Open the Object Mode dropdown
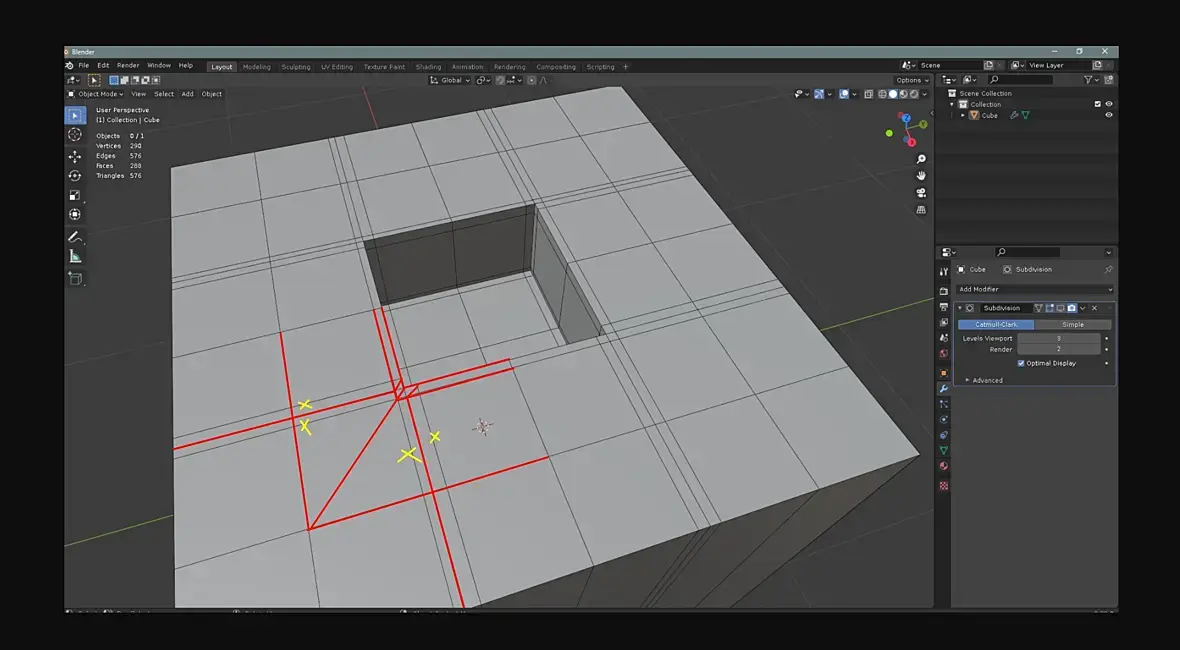 [x=96, y=94]
